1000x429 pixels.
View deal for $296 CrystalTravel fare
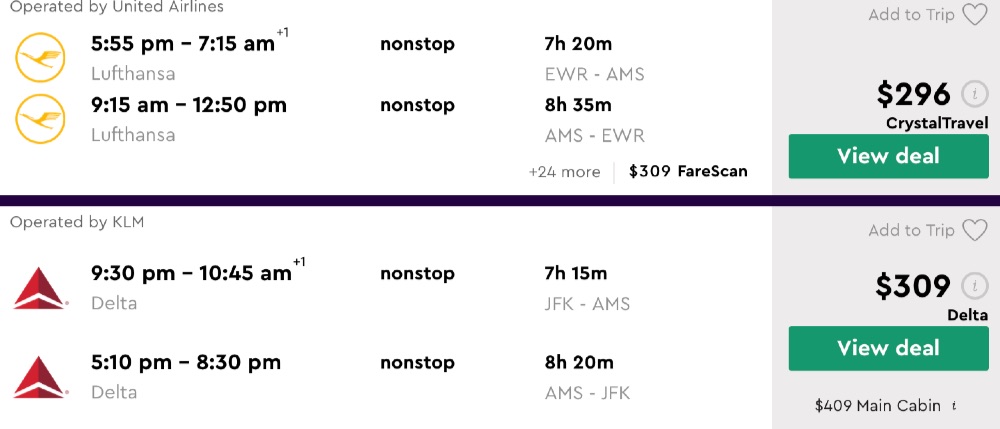coord(888,156)
